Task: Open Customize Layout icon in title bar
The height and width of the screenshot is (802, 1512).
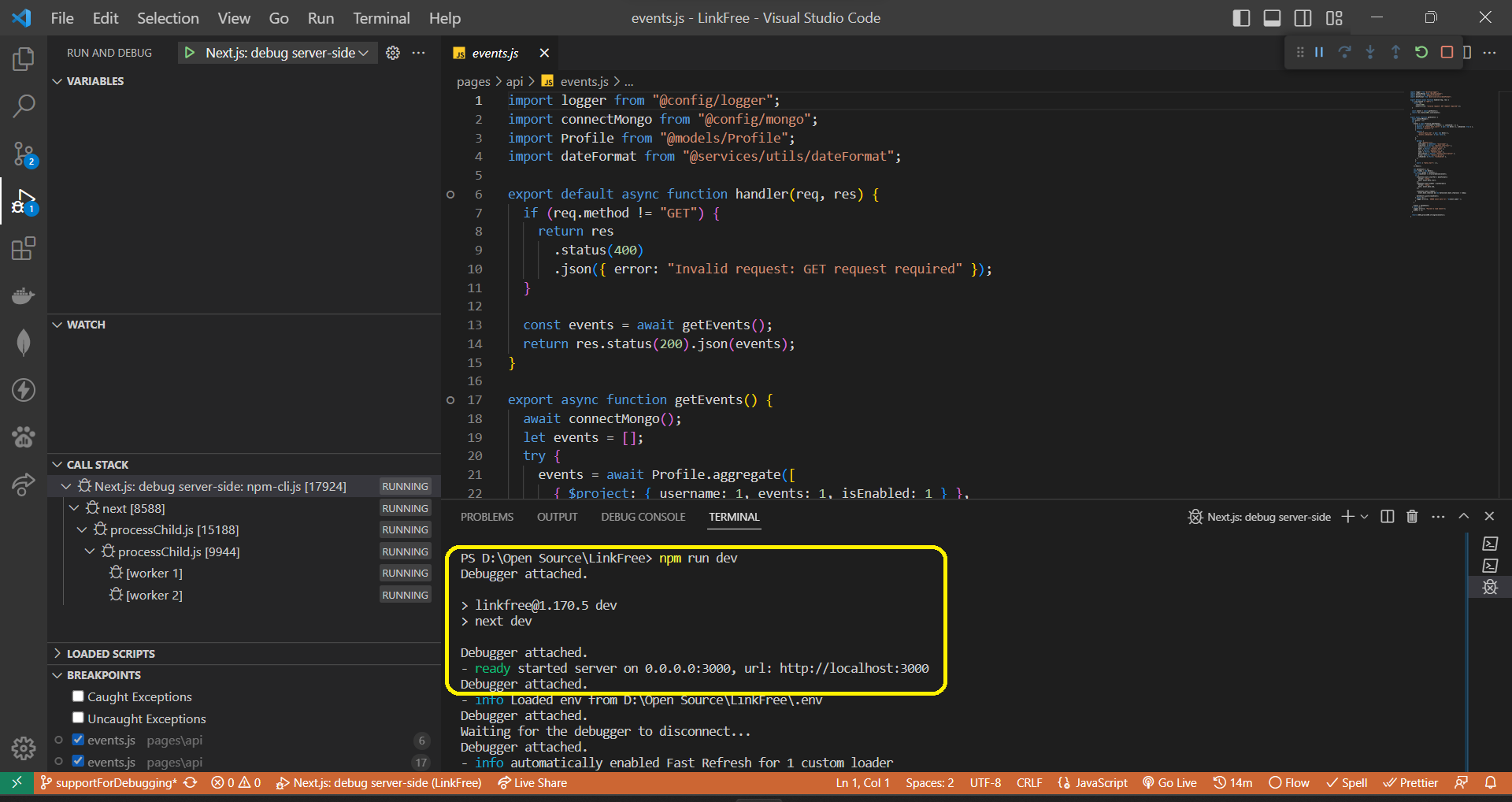Action: coord(1334,18)
